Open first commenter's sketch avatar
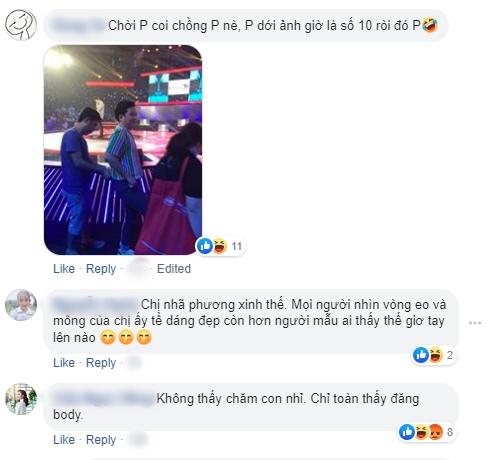Screen dimensions: 491x460 coord(21,25)
